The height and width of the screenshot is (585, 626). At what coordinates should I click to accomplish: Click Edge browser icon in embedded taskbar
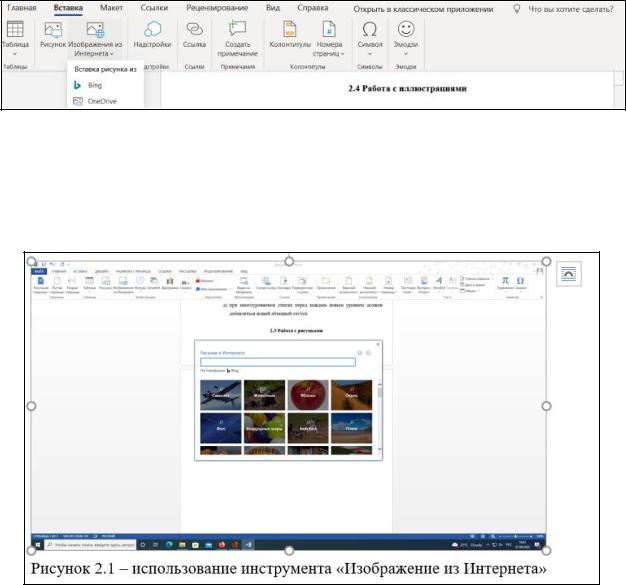(169, 545)
